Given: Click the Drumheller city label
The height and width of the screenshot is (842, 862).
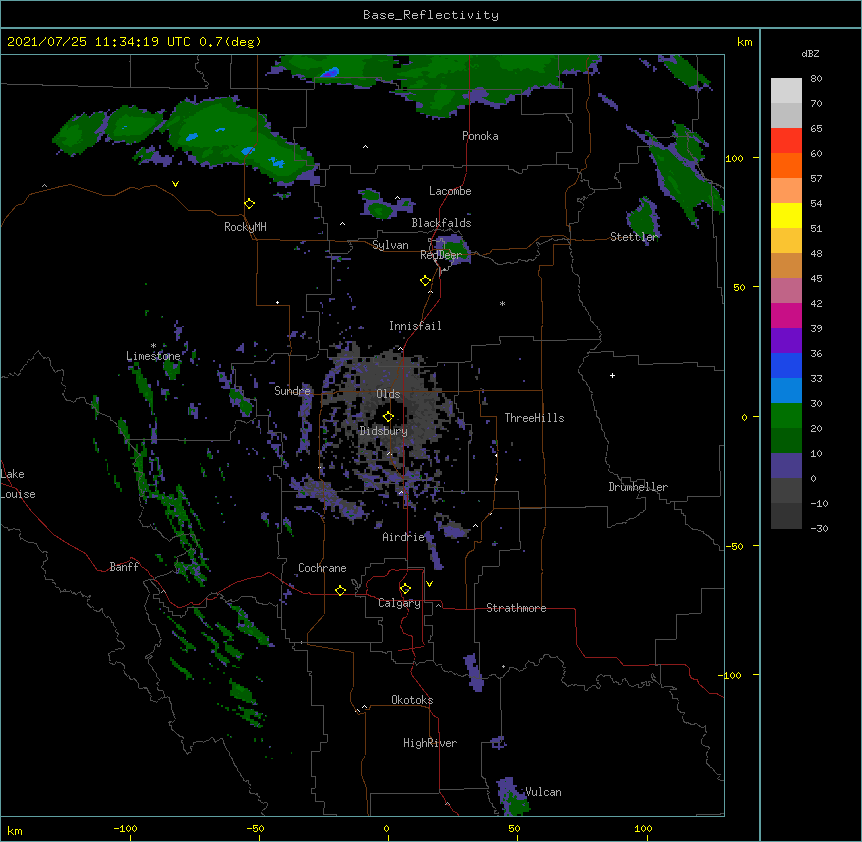Looking at the screenshot, I should (x=638, y=487).
